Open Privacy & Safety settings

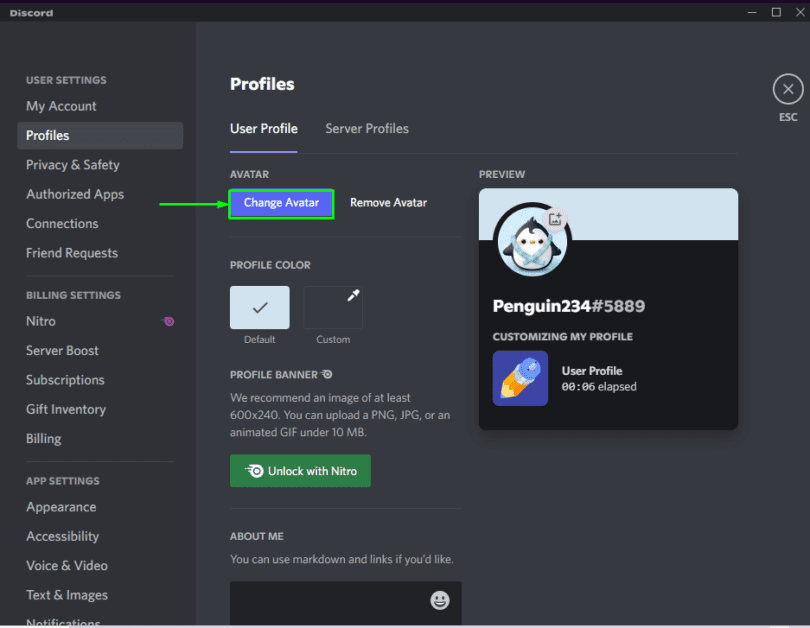pyautogui.click(x=72, y=165)
